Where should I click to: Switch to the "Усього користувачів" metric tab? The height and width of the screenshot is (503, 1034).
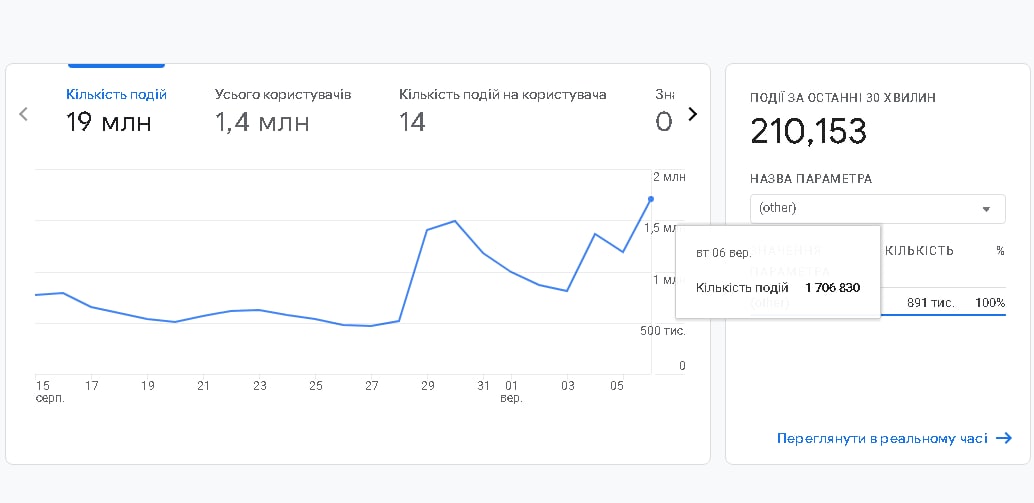283,109
